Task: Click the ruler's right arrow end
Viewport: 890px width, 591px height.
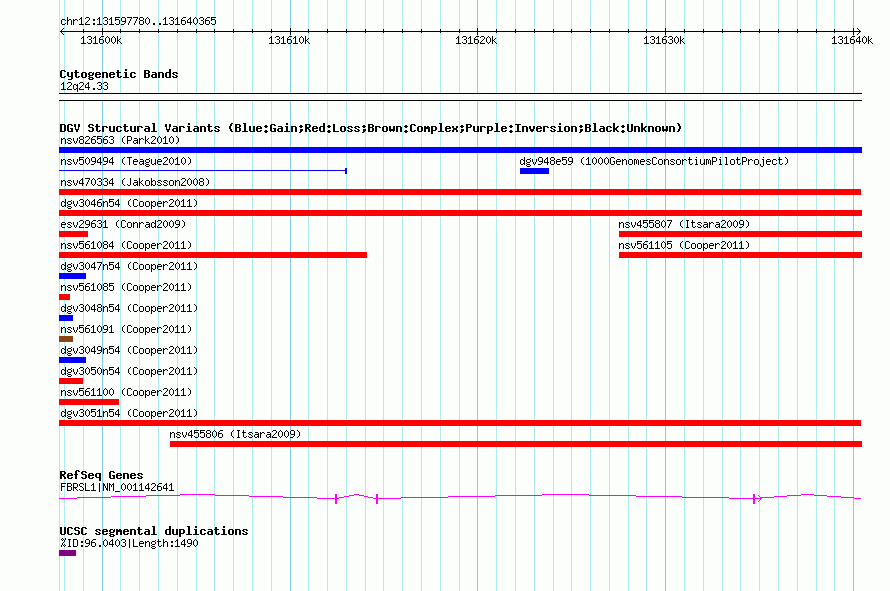Action: tap(858, 32)
